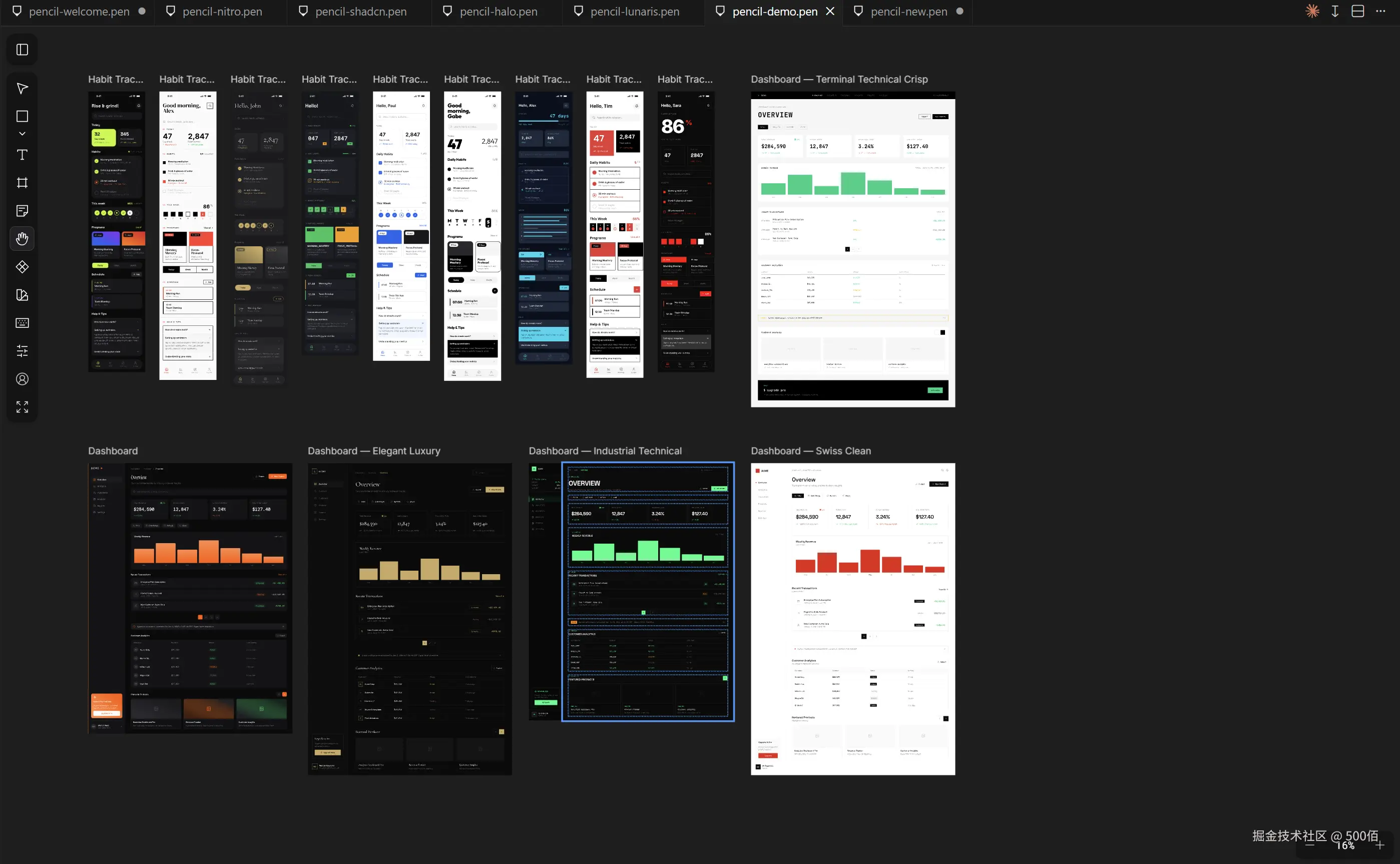Screen dimensions: 1400x864
Task: Select the arrow Move tool
Action: tap(23, 88)
